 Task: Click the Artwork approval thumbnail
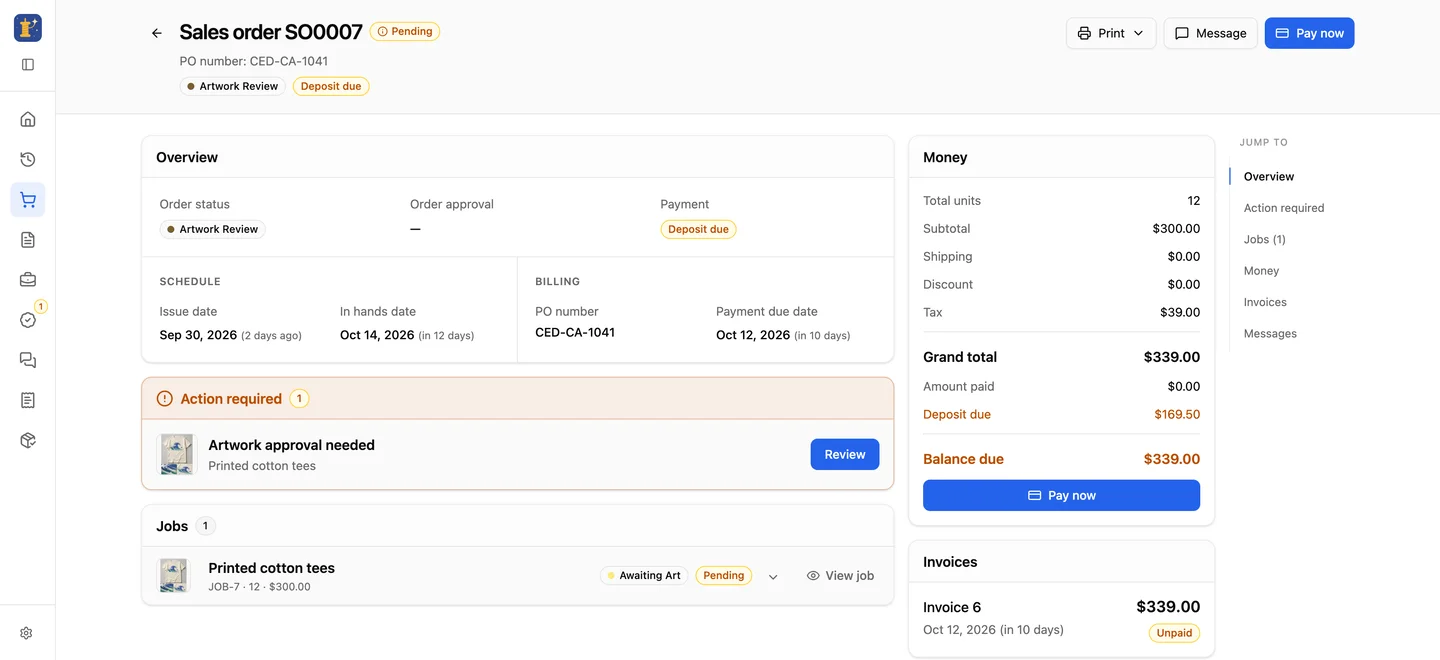177,454
